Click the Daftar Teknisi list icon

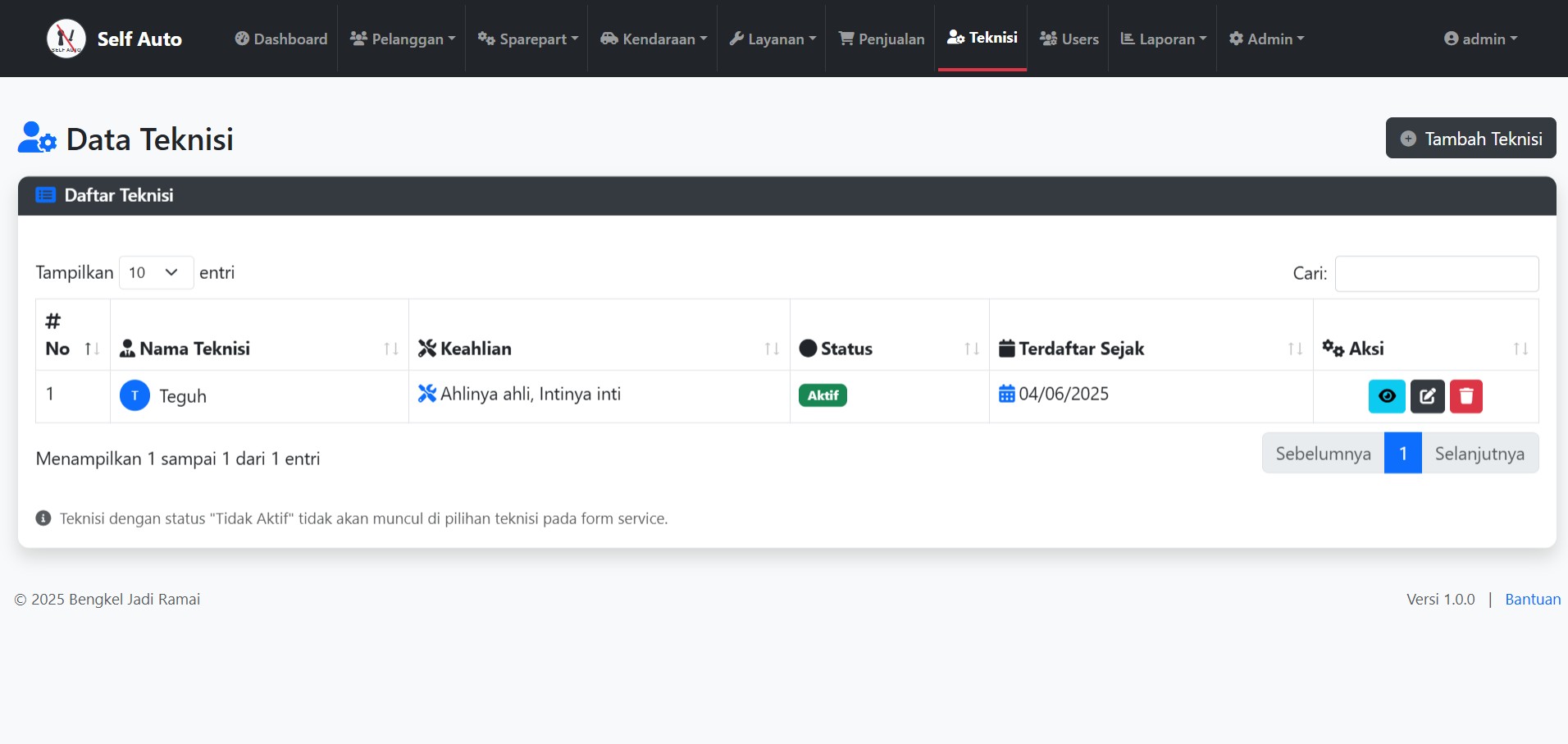pos(45,195)
